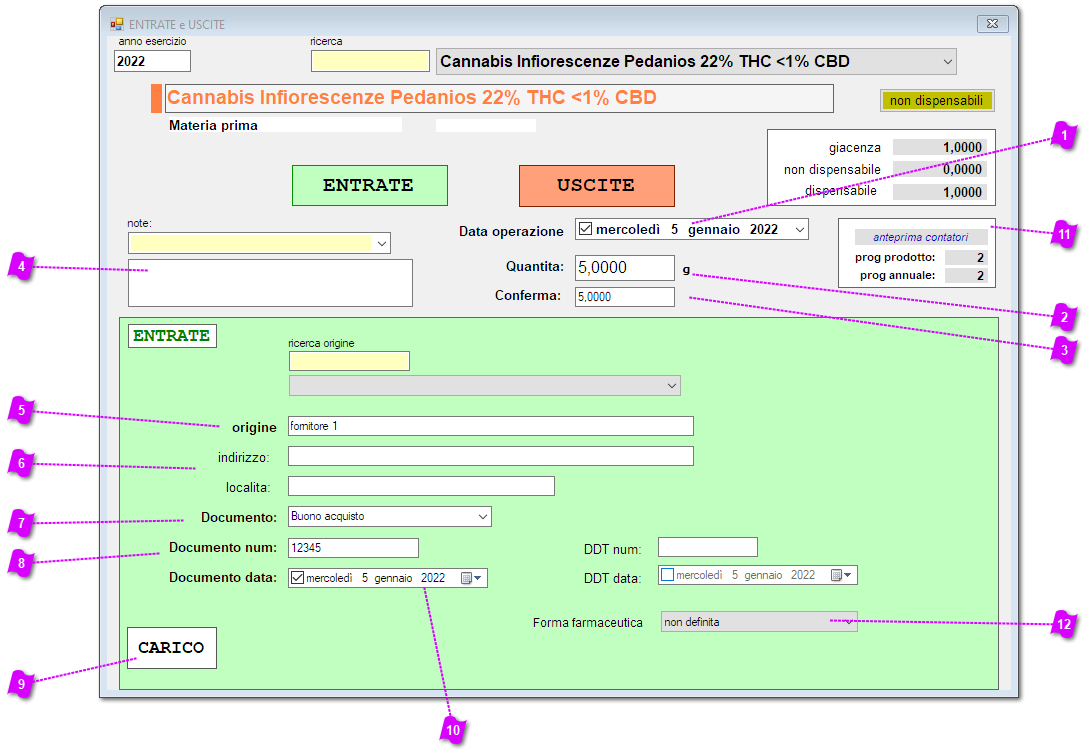
Task: Expand the Forma farmaceutica dropdown
Action: click(848, 622)
